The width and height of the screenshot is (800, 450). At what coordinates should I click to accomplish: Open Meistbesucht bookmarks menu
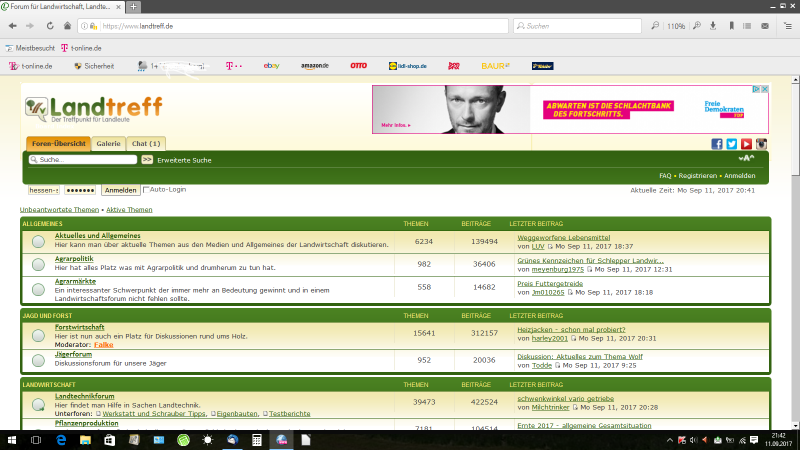point(30,48)
